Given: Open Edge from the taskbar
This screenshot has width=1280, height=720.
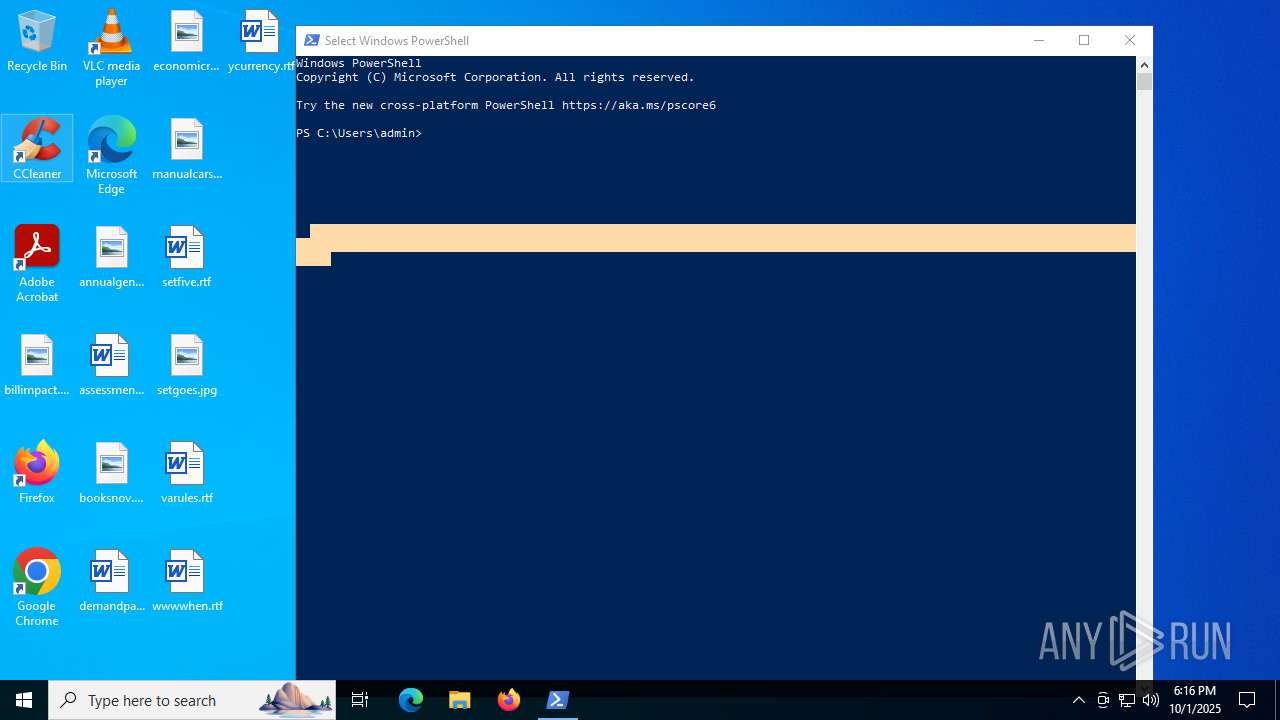Looking at the screenshot, I should tap(411, 700).
